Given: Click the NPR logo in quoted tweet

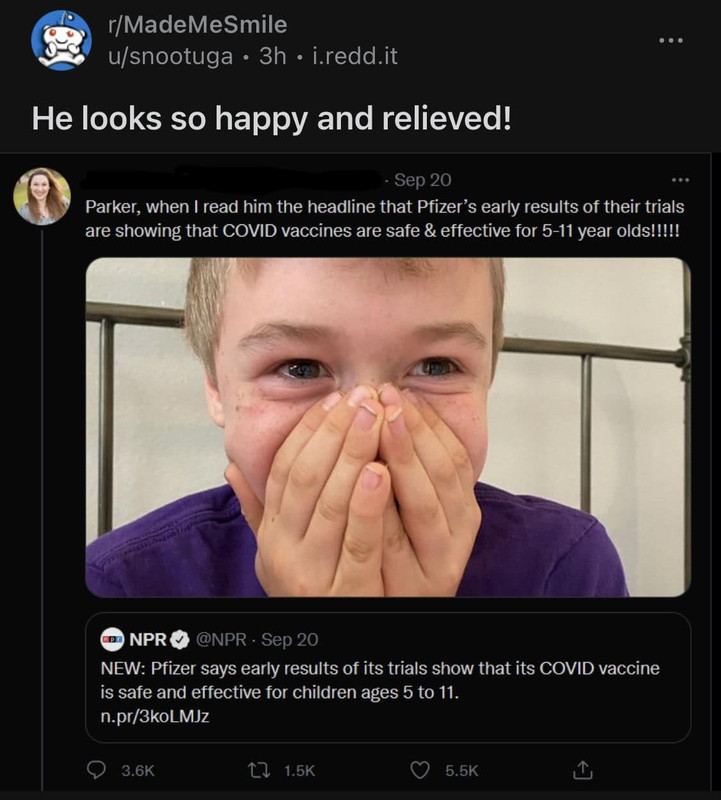Looking at the screenshot, I should (x=112, y=639).
